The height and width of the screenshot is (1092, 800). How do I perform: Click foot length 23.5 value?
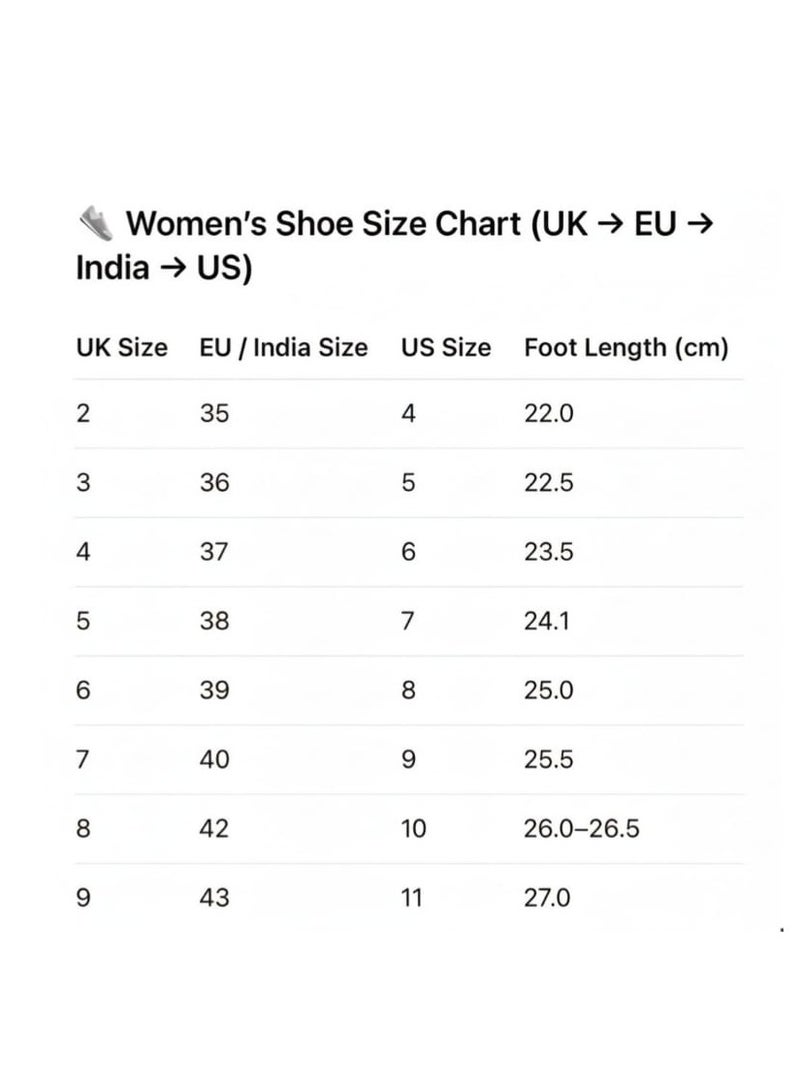(x=549, y=552)
